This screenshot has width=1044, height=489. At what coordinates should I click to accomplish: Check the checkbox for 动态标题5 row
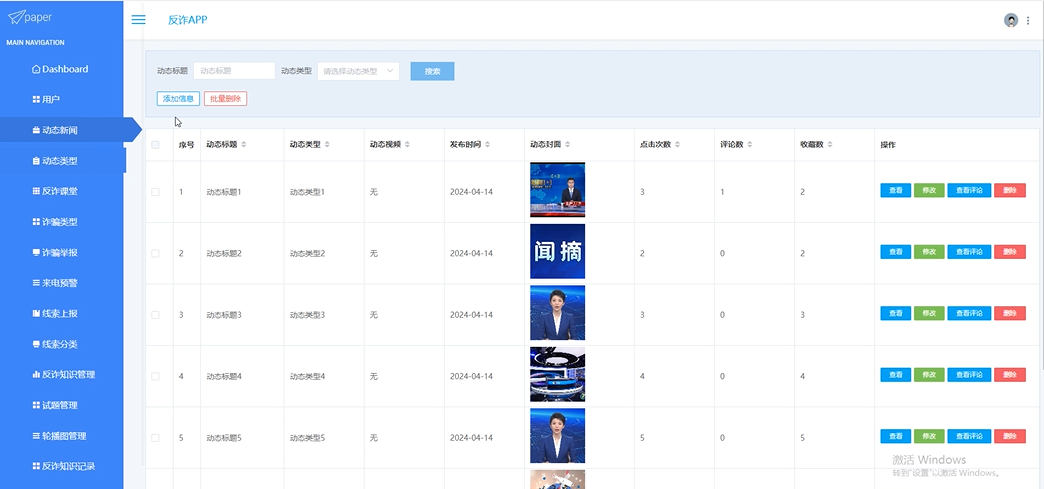(155, 438)
